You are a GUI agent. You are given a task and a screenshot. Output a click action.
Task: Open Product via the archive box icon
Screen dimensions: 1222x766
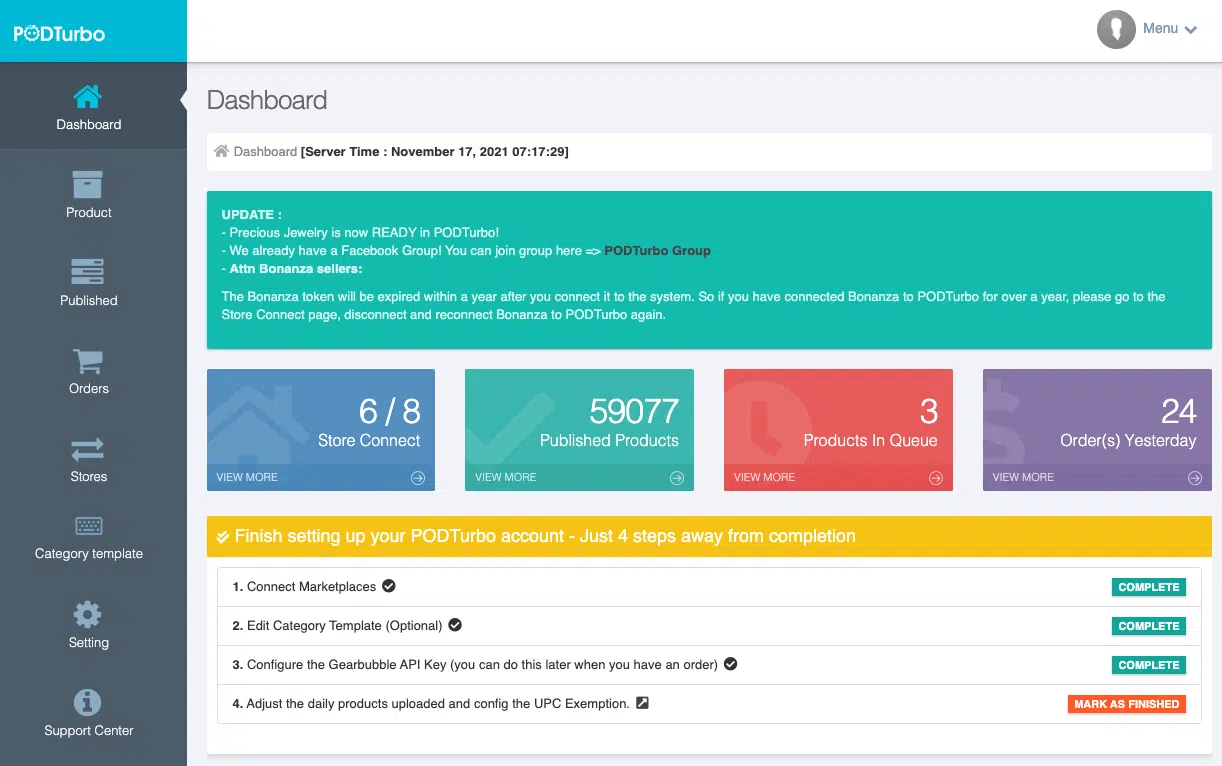point(88,185)
